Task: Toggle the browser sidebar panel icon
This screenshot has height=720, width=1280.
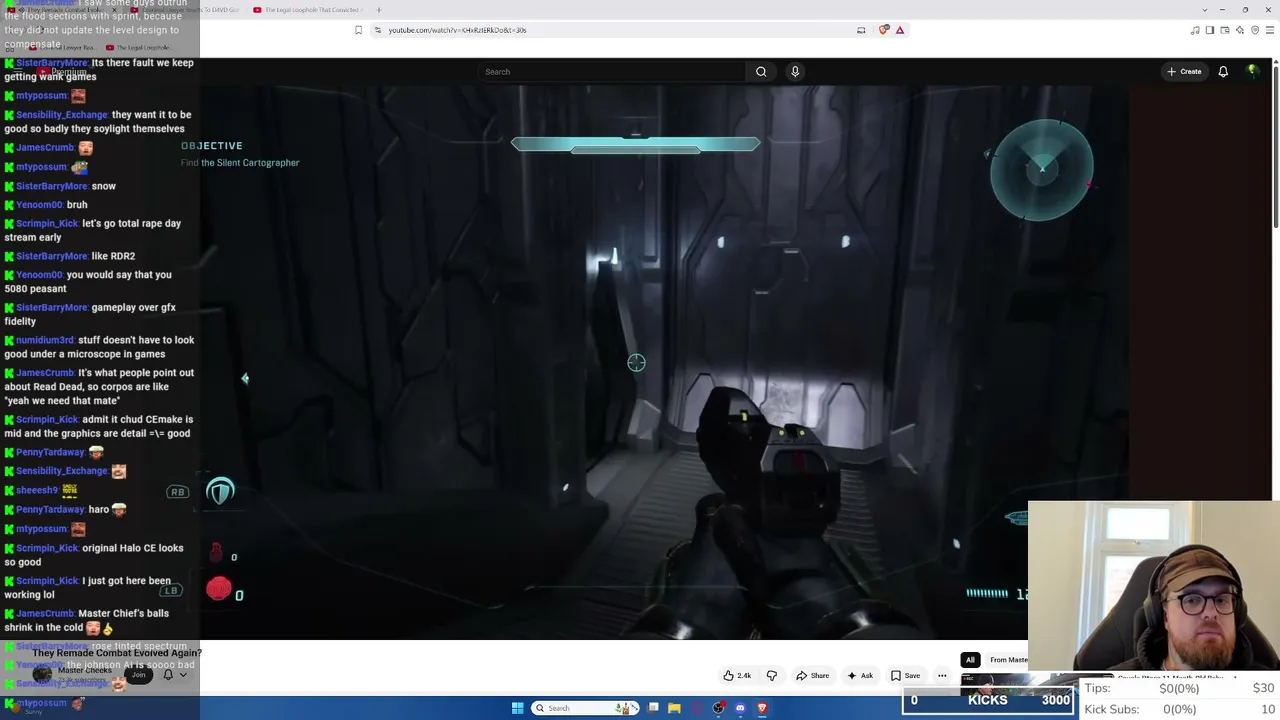Action: (1209, 30)
